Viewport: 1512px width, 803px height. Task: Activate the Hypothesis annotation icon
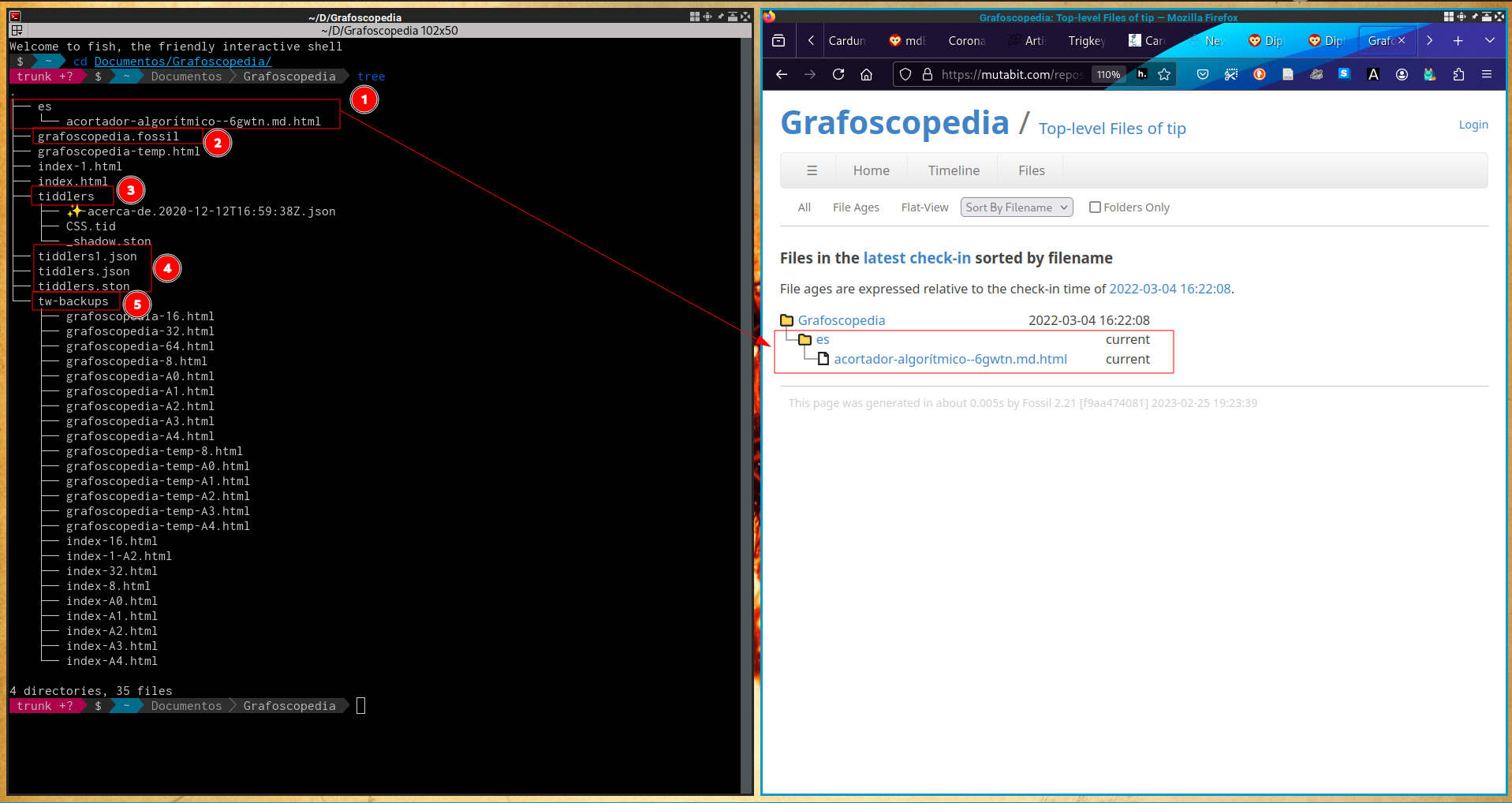(x=1141, y=74)
